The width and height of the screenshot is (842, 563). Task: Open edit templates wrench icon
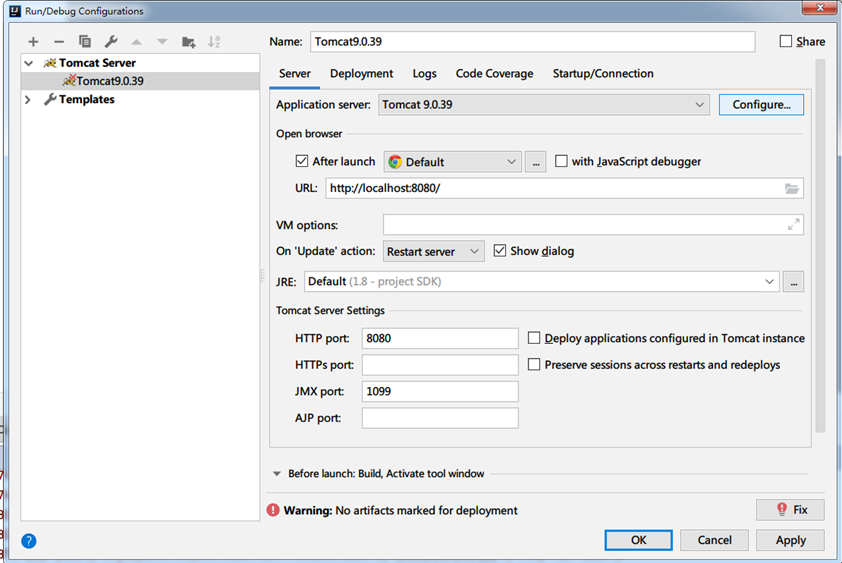(111, 41)
